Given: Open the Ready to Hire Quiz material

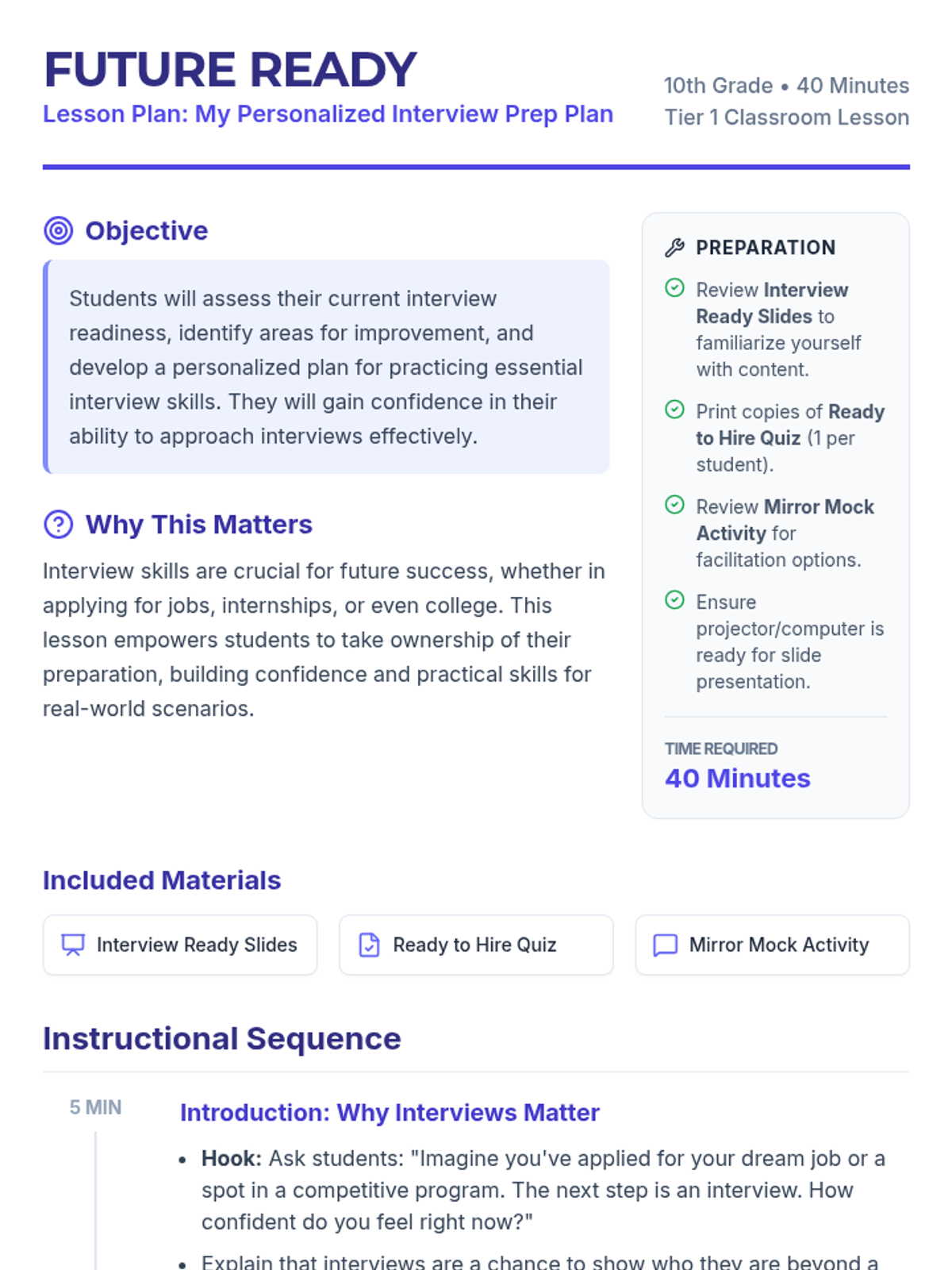Looking at the screenshot, I should [x=476, y=945].
